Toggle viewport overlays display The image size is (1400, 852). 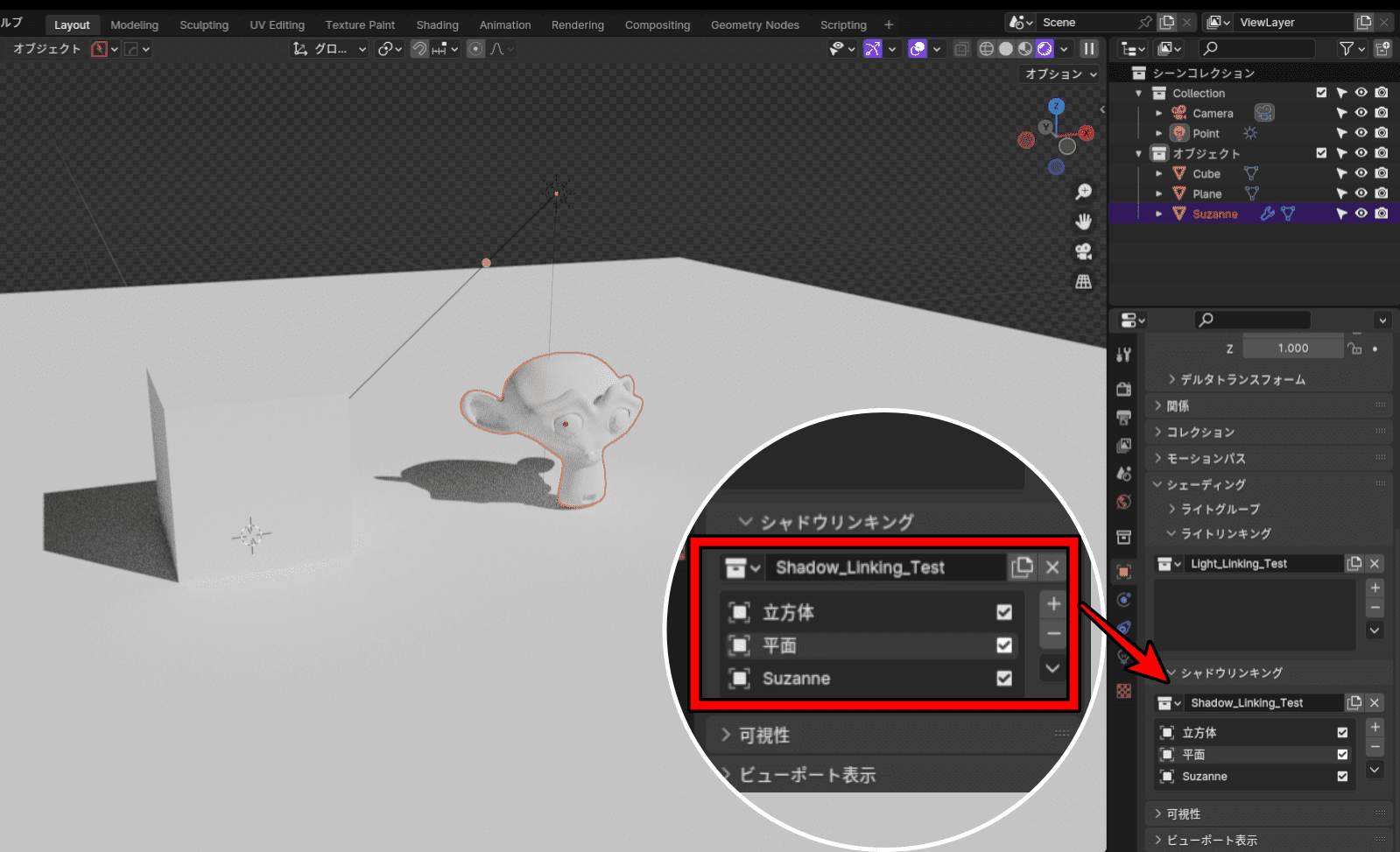[918, 49]
